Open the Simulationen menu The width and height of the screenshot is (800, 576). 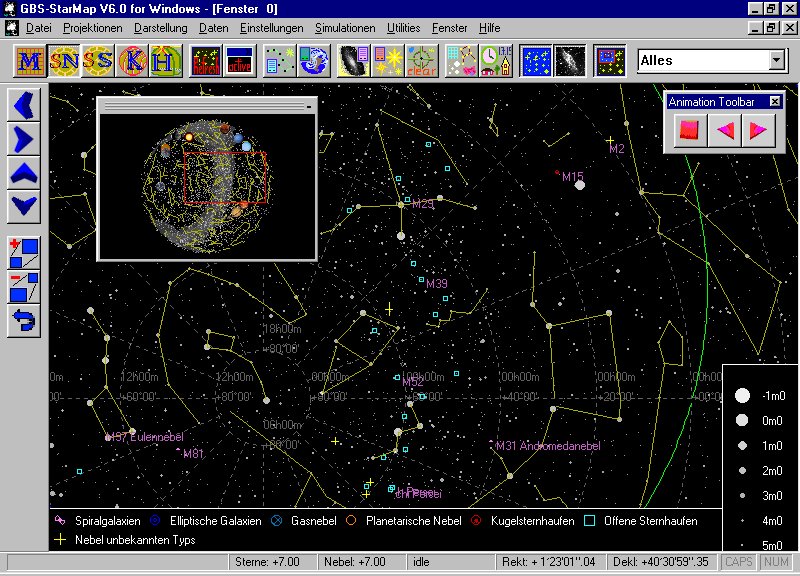(345, 28)
